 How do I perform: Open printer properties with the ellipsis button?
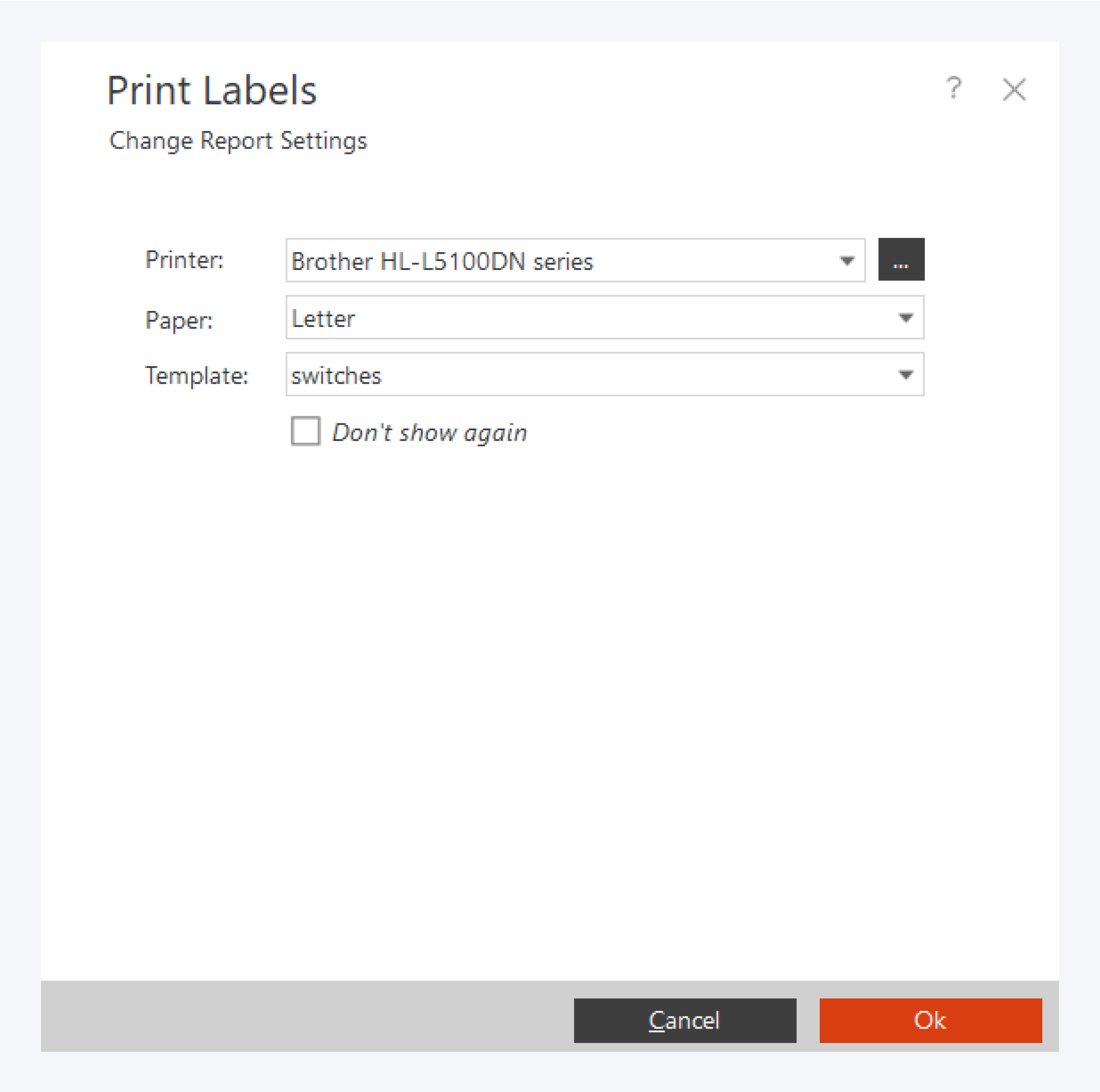coord(901,260)
